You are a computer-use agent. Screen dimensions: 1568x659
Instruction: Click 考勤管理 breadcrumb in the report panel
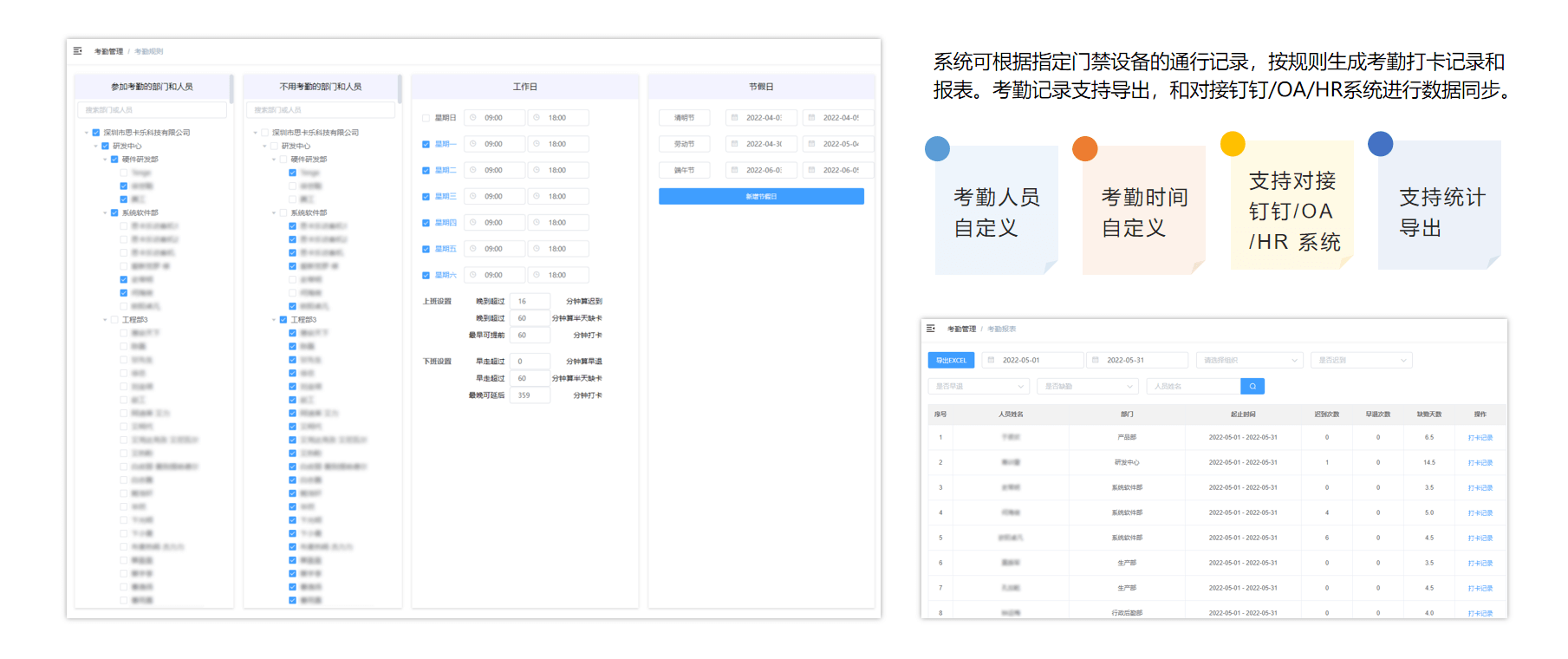[x=961, y=329]
